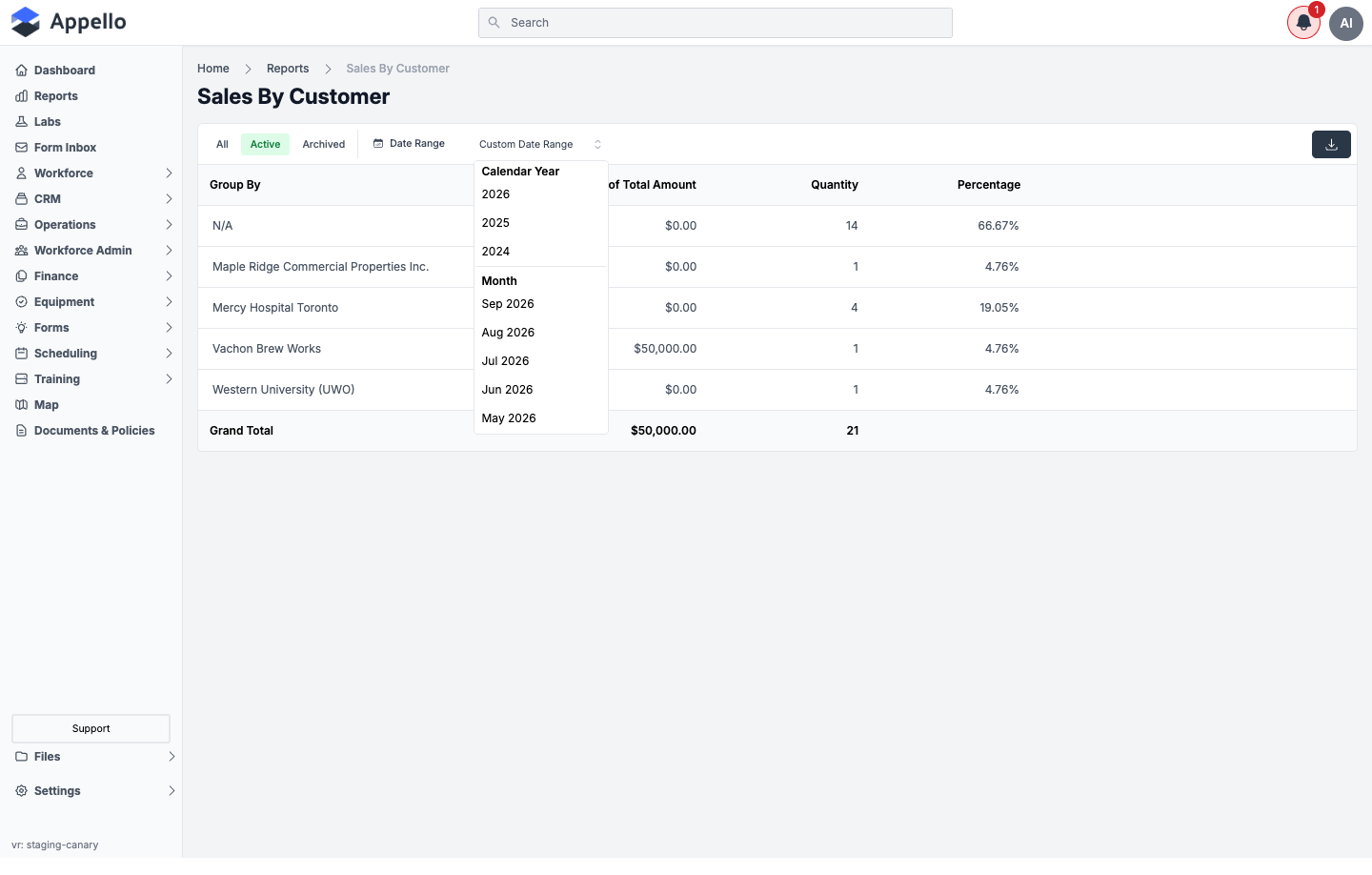Open the Custom Date Range dropdown
Screen dimensions: 1372x875
coord(540,145)
